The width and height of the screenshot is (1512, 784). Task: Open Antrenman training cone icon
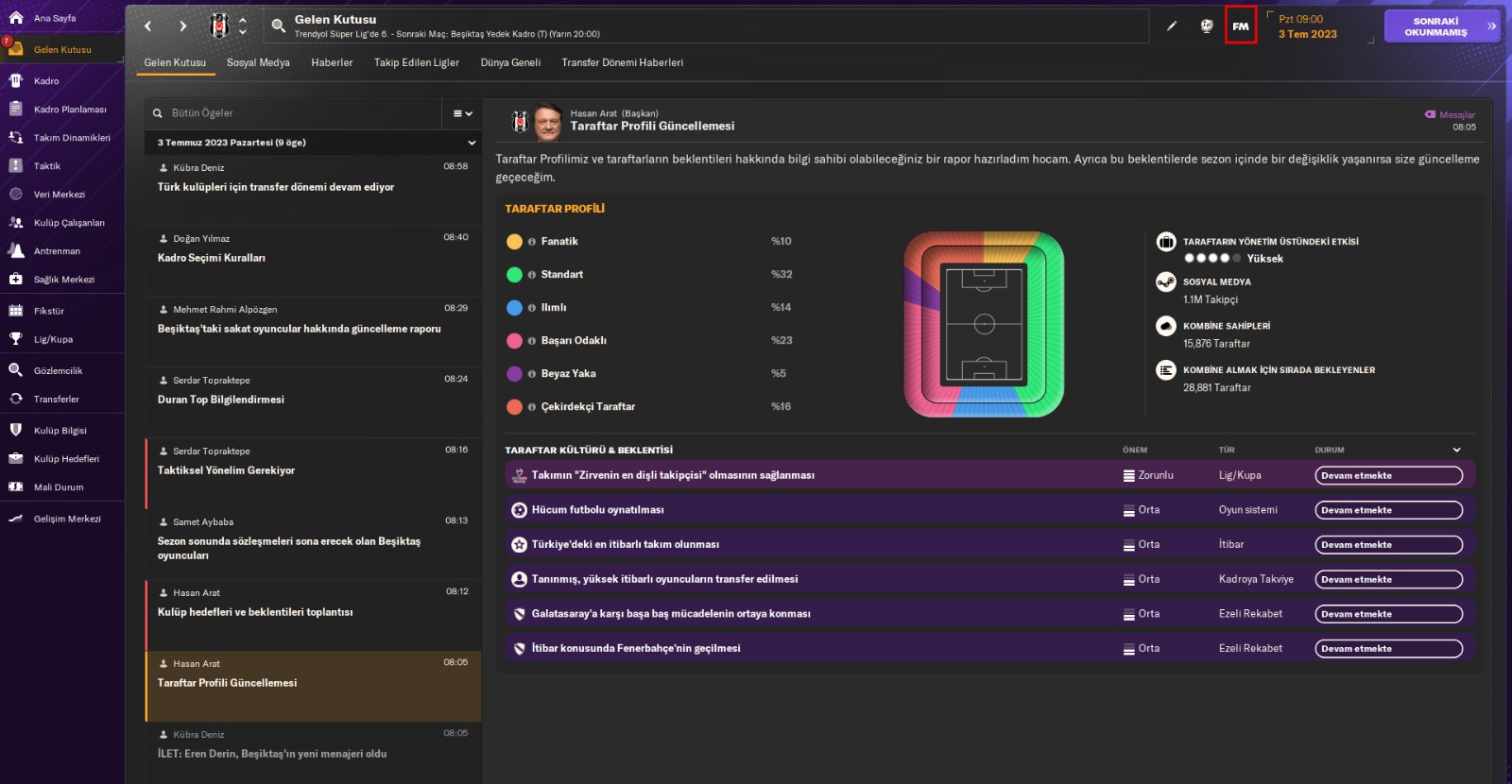(16, 251)
